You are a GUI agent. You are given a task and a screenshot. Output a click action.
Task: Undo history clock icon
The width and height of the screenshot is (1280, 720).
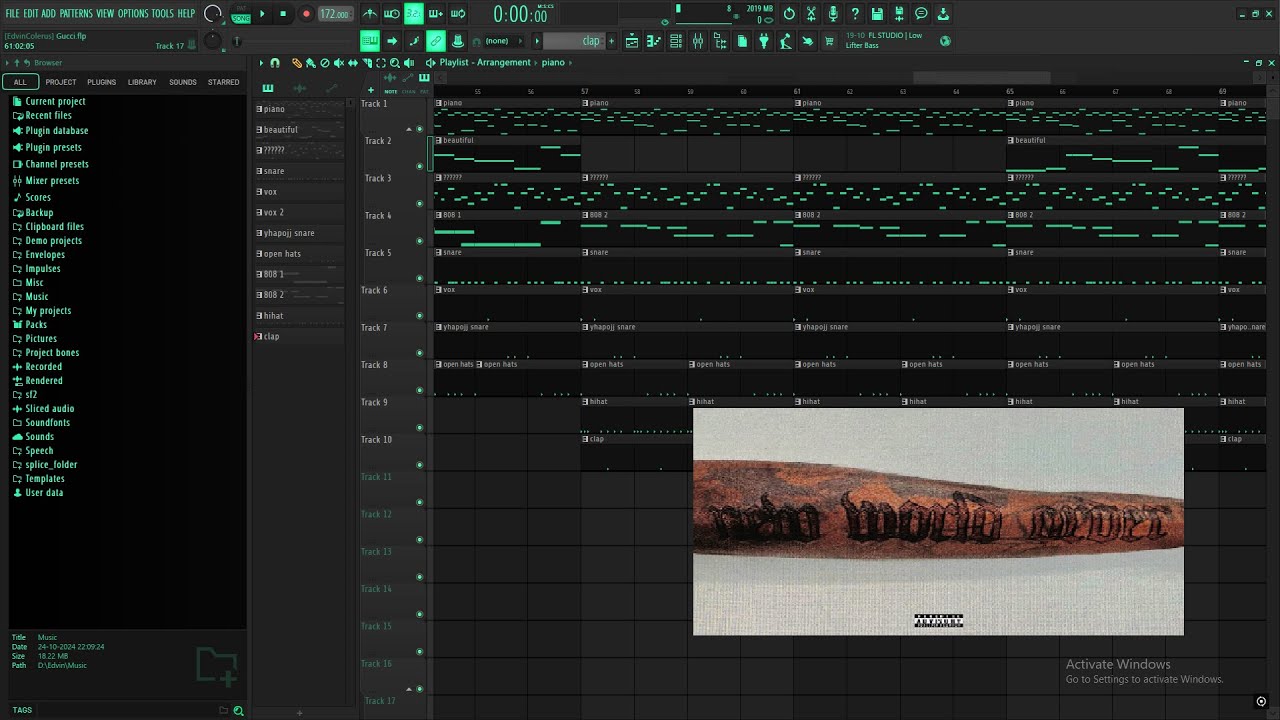point(789,14)
